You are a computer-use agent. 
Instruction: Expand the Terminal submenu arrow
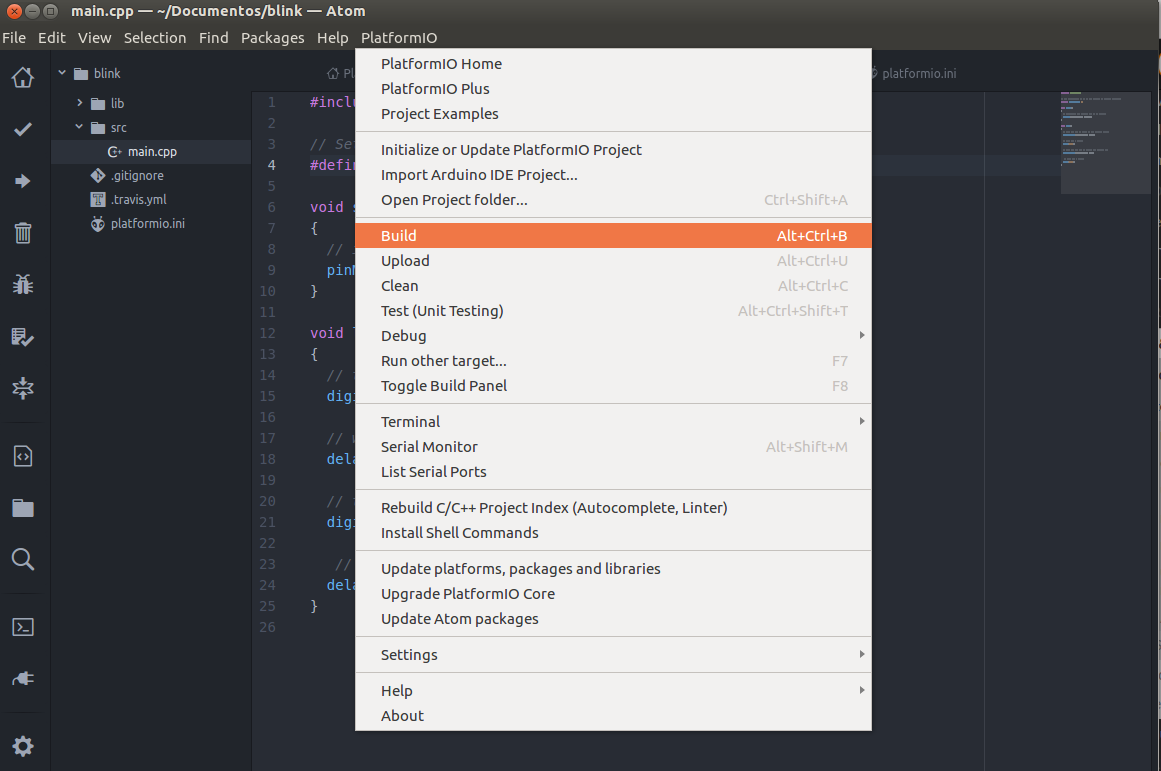click(862, 421)
